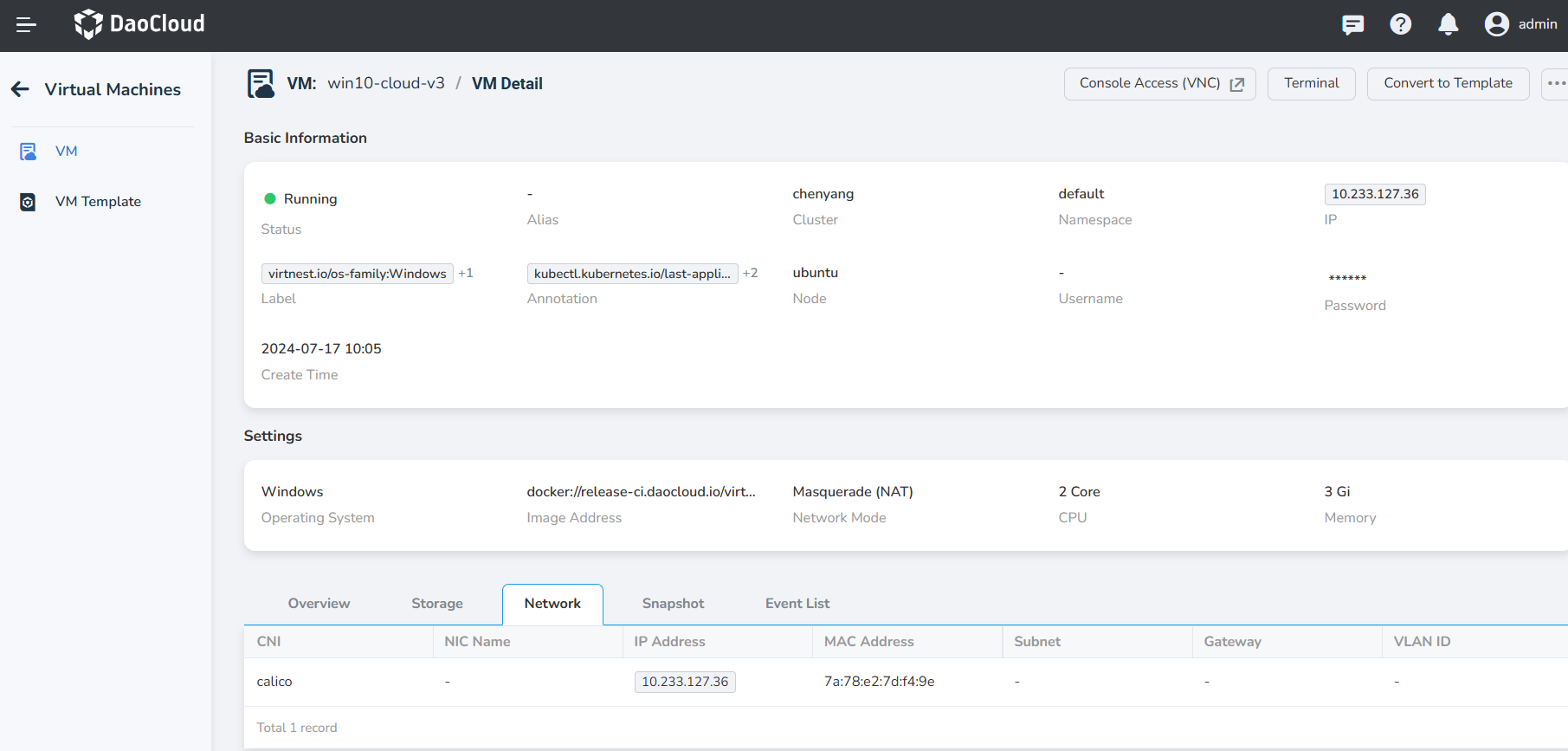Switch to the Storage tab

click(x=436, y=604)
